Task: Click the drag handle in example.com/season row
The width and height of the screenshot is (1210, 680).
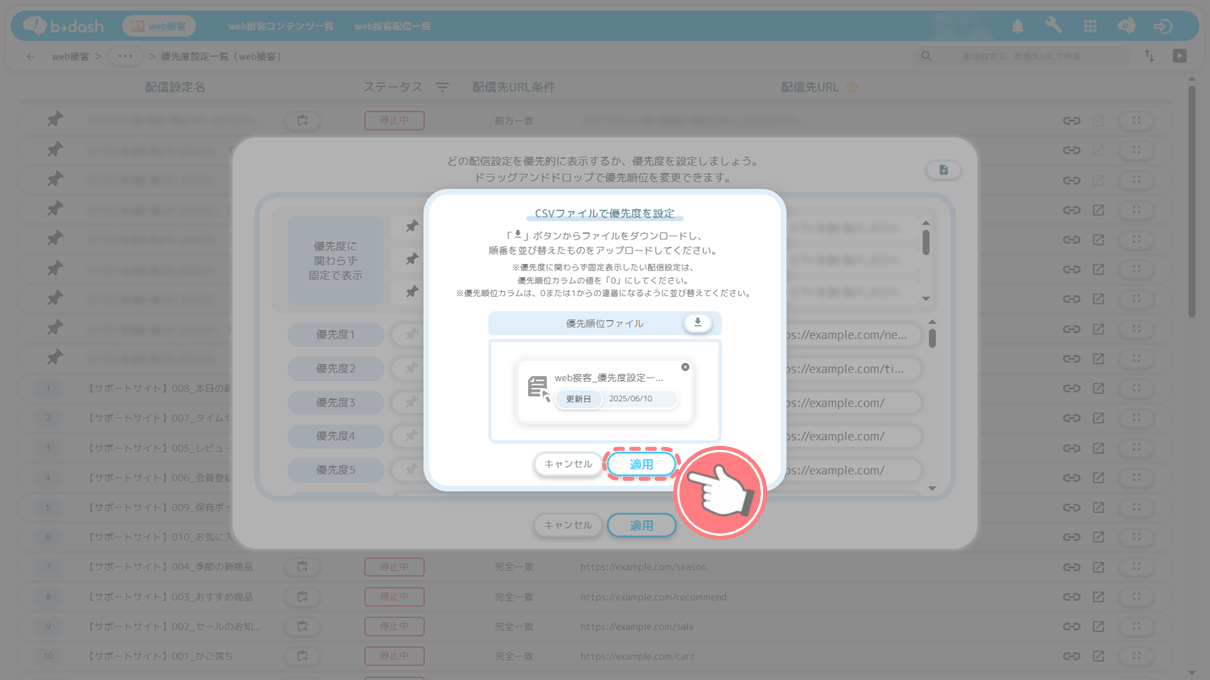Action: coord(1137,567)
